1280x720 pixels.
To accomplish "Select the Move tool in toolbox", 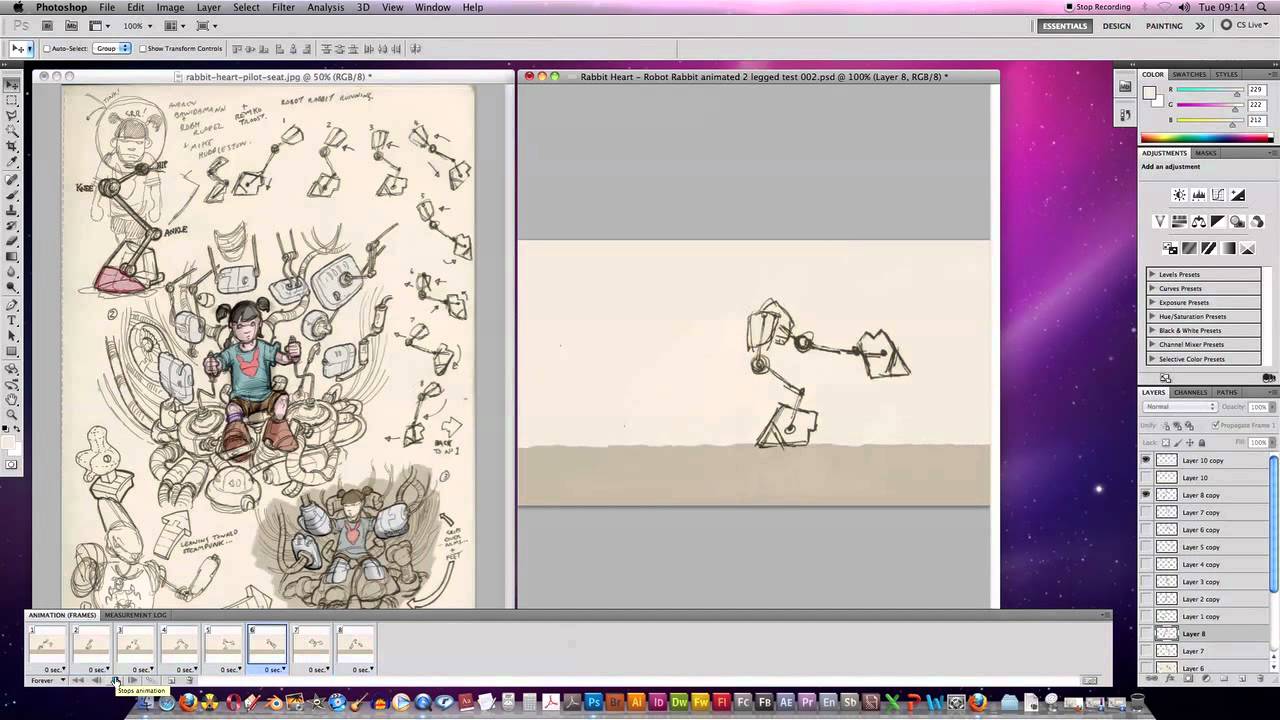I will click(x=12, y=85).
